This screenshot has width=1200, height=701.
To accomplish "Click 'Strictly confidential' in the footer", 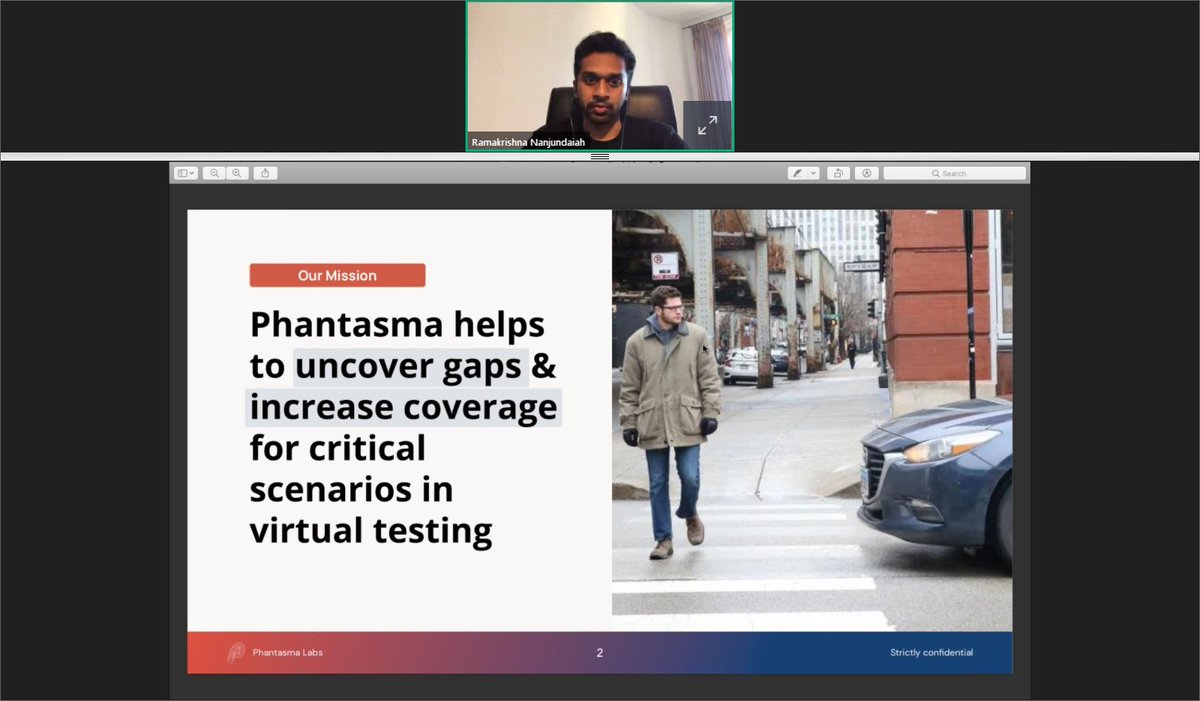I will 931,653.
